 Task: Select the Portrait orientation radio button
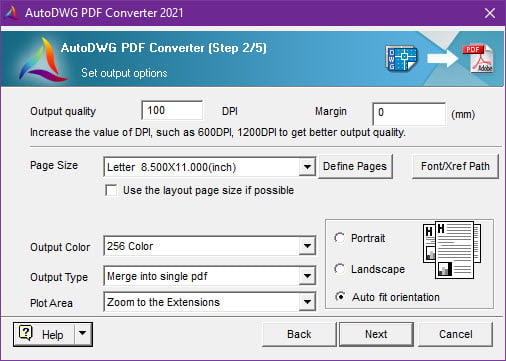(339, 238)
